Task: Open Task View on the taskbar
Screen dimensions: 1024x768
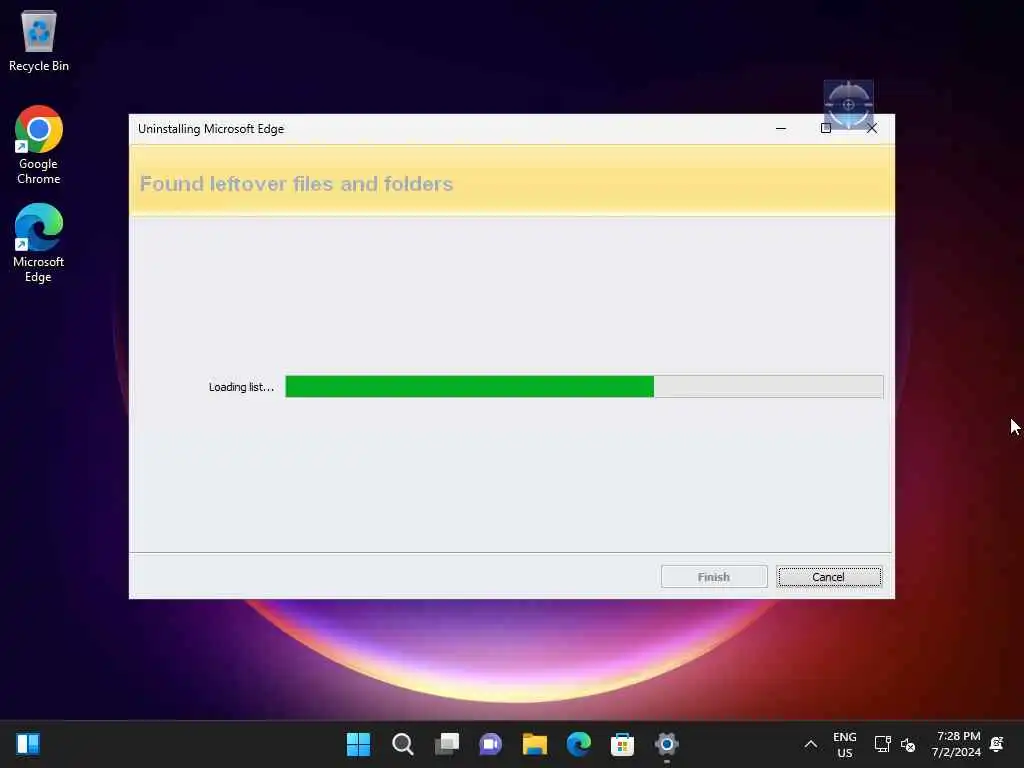Action: [447, 744]
